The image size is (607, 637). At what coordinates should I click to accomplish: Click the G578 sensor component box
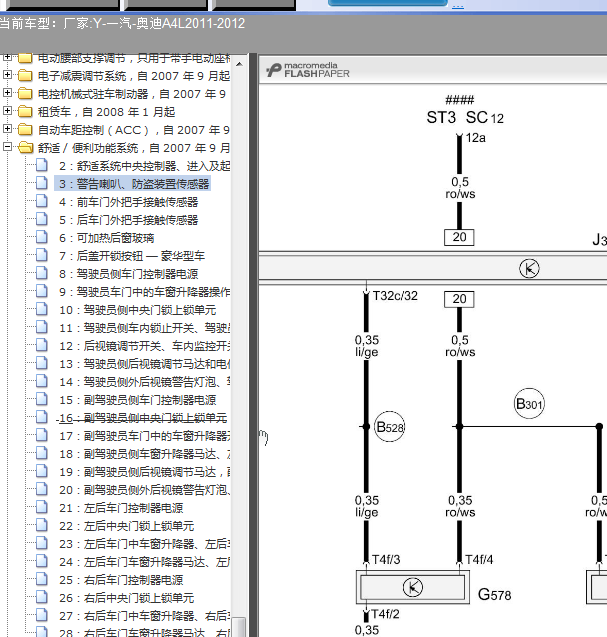413,587
